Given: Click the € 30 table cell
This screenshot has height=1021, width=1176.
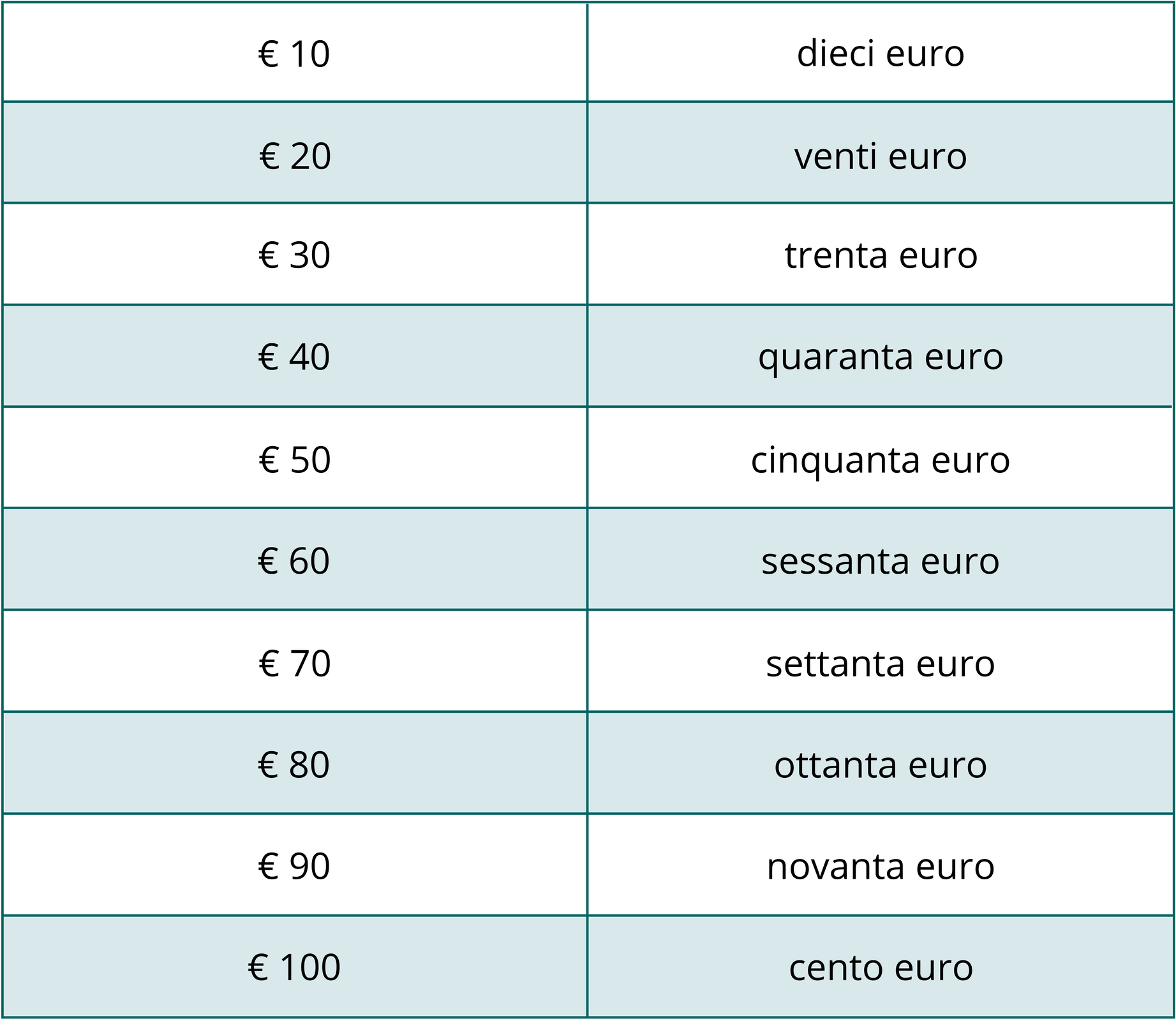Looking at the screenshot, I should point(294,255).
